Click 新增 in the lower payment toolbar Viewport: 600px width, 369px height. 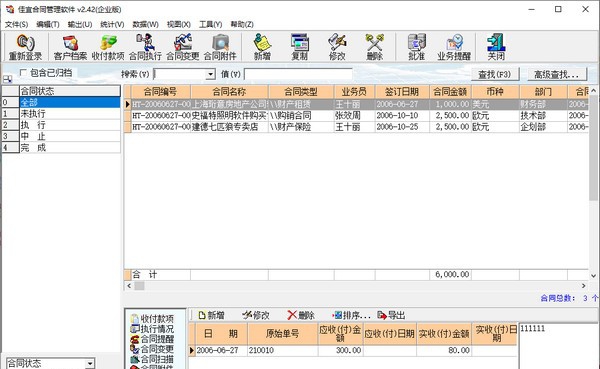coord(211,315)
